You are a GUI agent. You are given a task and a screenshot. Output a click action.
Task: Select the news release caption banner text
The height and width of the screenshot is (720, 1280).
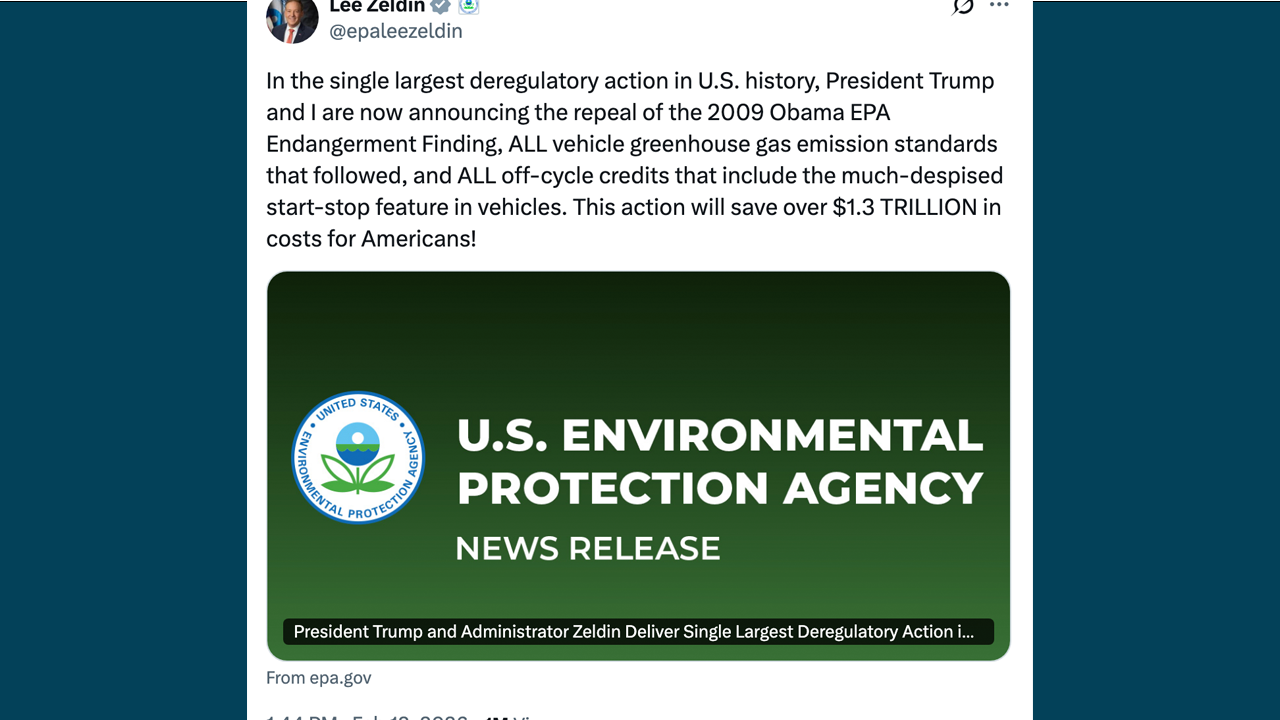tap(638, 631)
